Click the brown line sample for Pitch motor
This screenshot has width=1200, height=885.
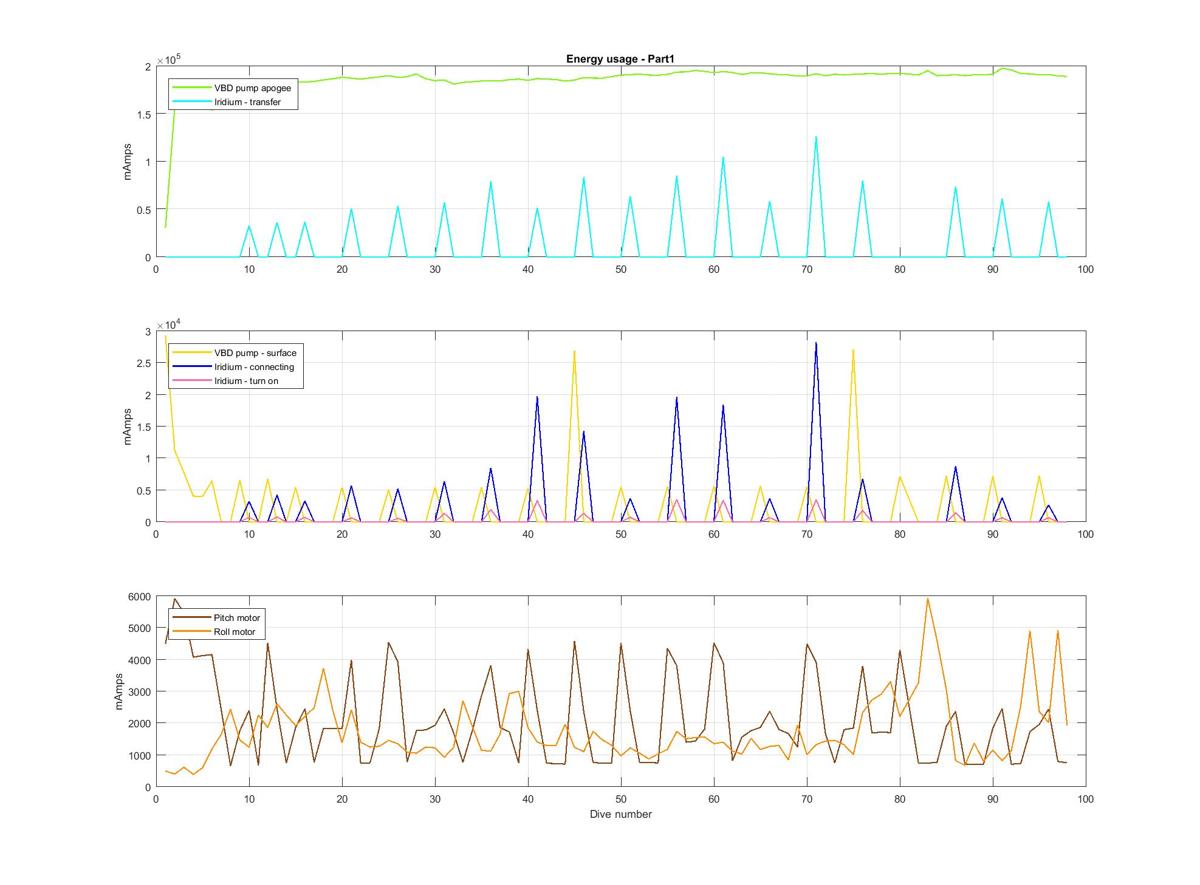[x=191, y=618]
